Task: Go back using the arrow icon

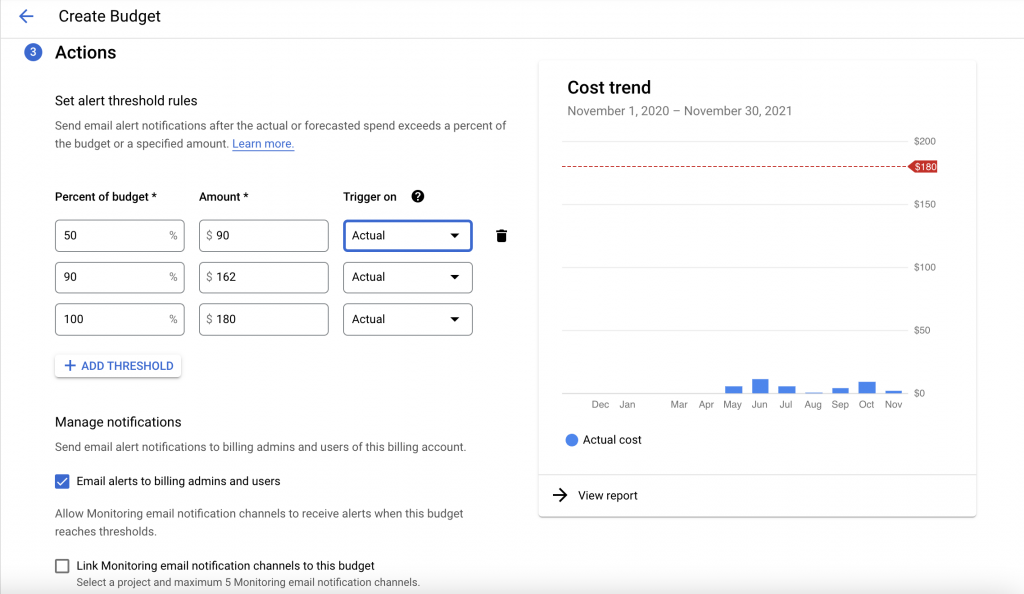Action: 26,16
